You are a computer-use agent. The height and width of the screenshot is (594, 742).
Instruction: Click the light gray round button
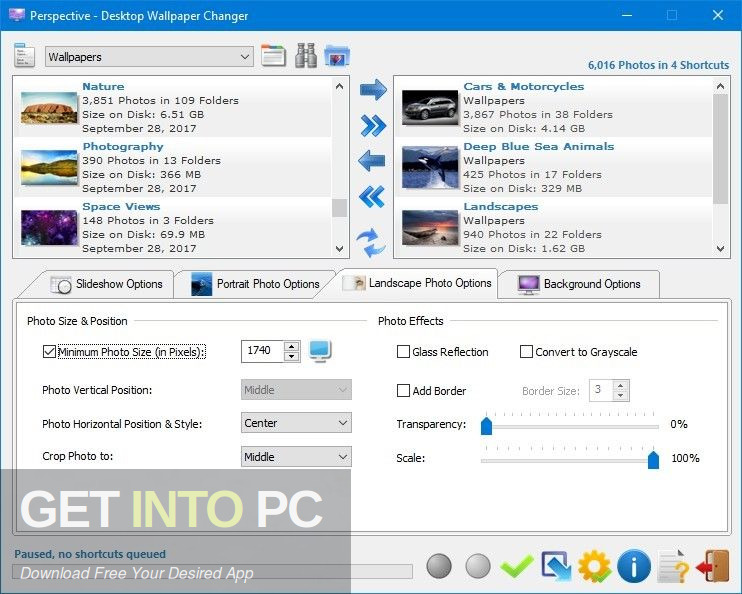(478, 566)
